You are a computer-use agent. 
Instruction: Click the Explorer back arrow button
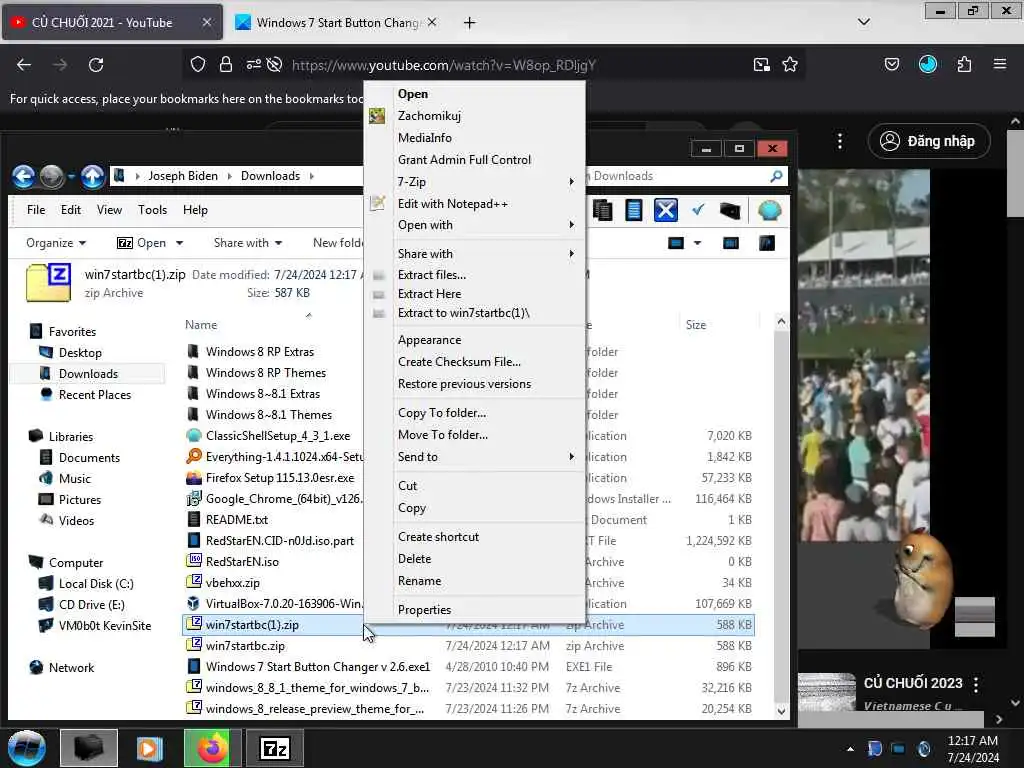[x=24, y=176]
